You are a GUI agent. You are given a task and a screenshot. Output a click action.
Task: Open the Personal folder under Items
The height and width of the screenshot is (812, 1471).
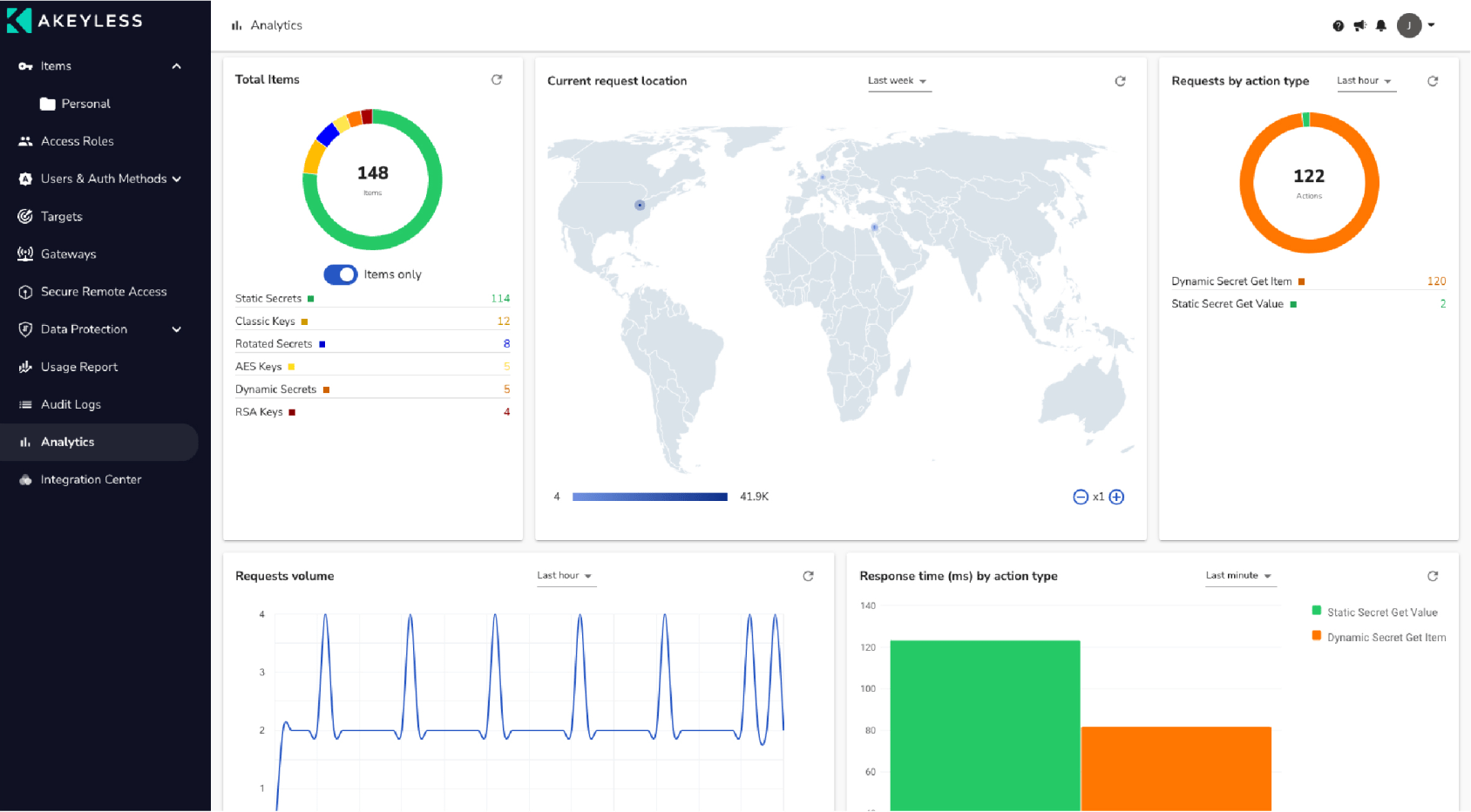[87, 103]
